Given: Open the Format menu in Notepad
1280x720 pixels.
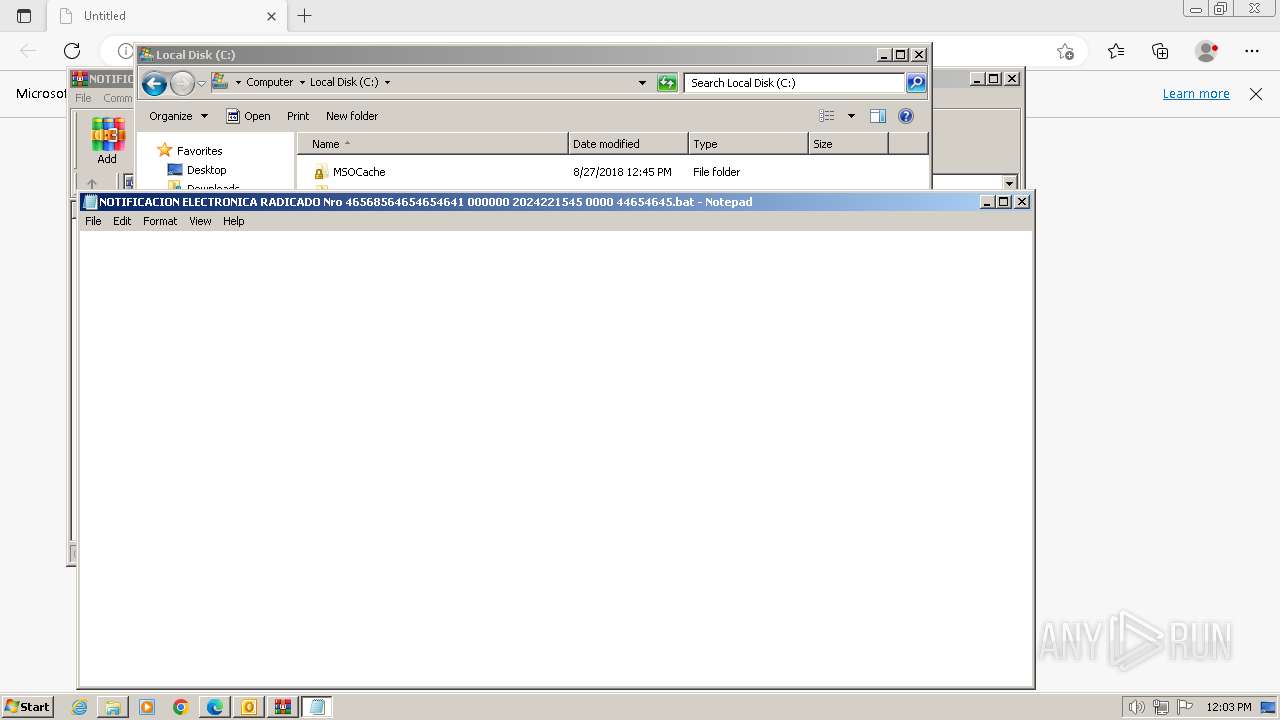Looking at the screenshot, I should tap(160, 221).
